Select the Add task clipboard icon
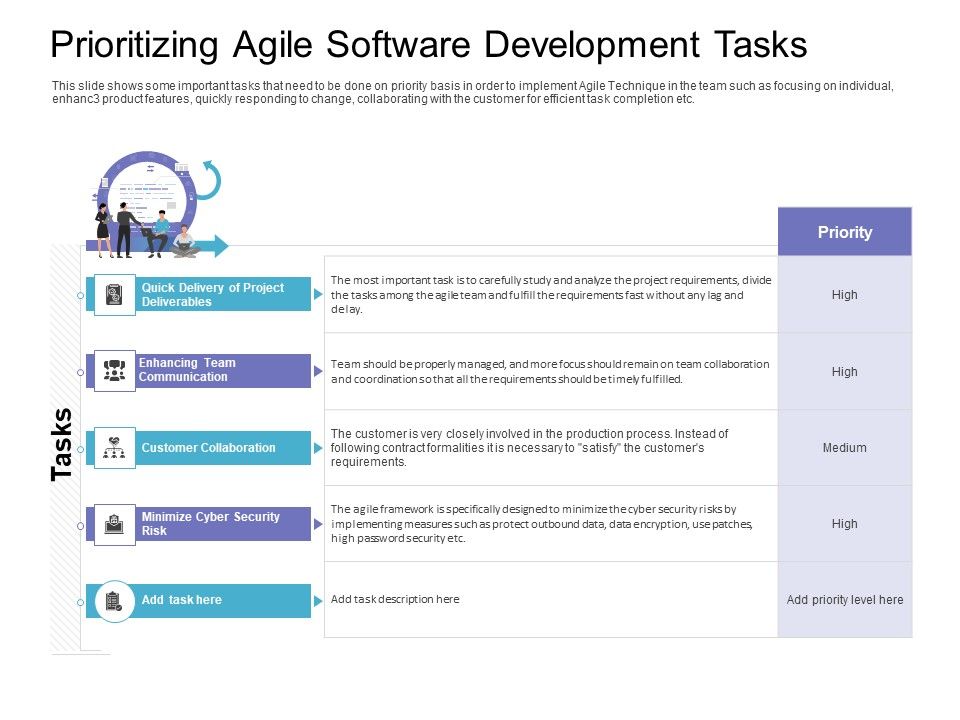Image resolution: width=960 pixels, height=720 pixels. (113, 600)
